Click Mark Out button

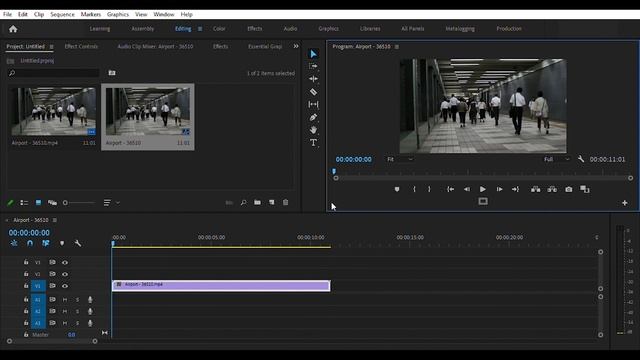[429, 189]
